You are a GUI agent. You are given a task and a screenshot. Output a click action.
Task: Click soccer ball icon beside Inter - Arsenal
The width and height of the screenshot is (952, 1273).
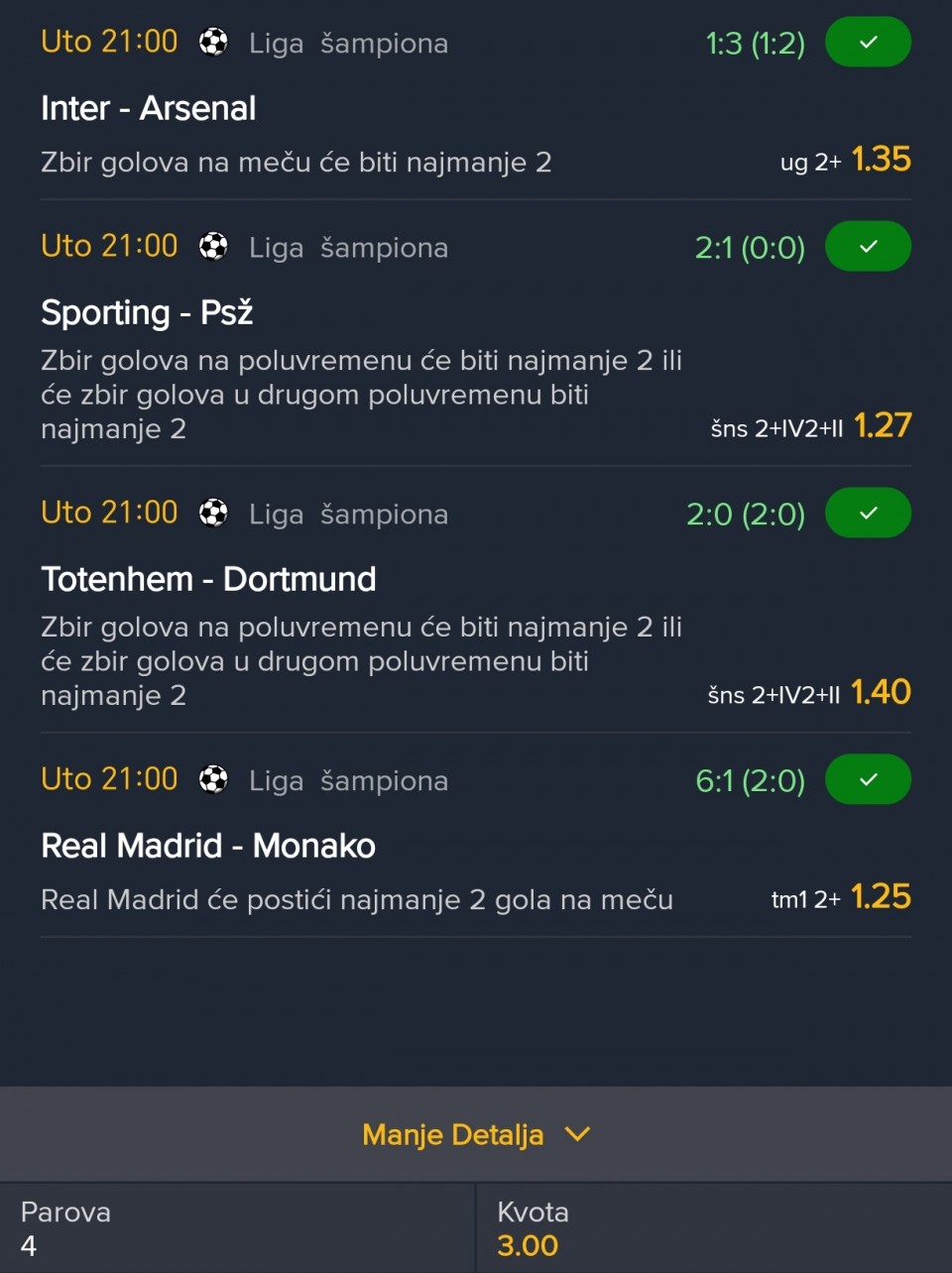213,43
